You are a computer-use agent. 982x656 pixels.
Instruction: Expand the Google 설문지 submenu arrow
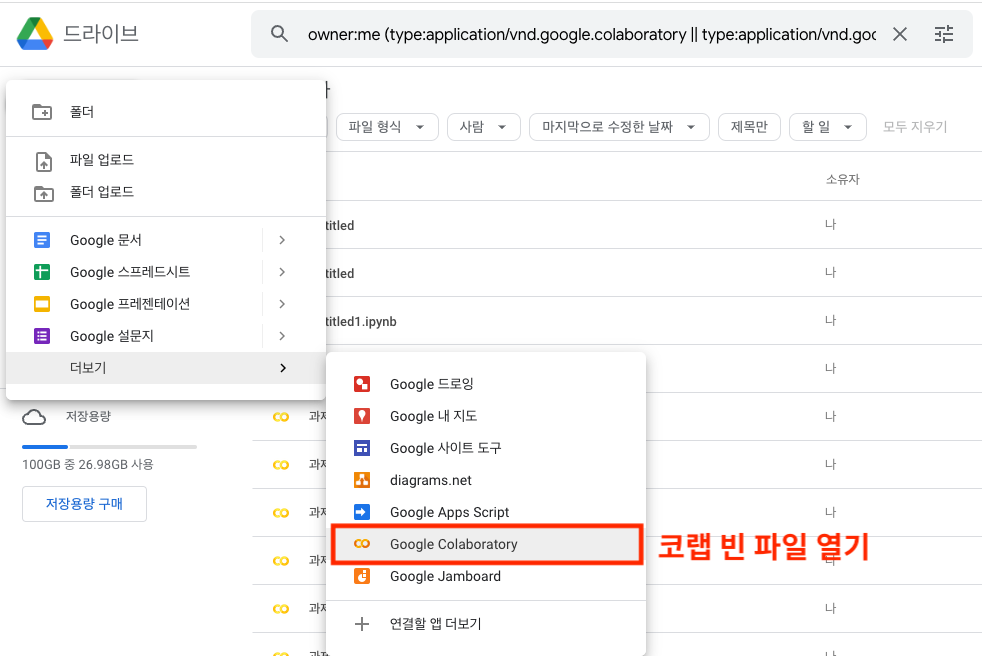coord(282,336)
